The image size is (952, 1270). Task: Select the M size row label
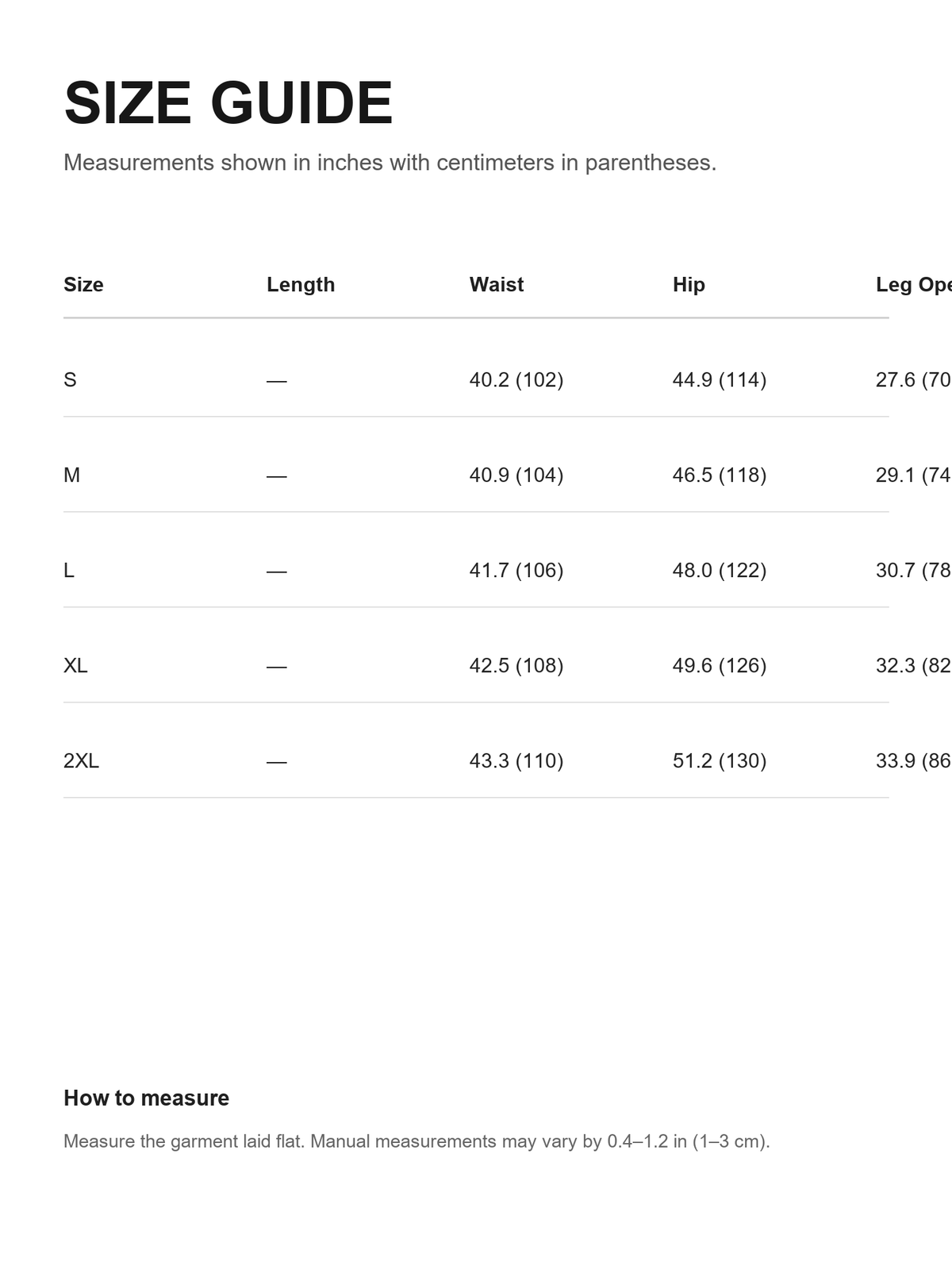click(71, 475)
